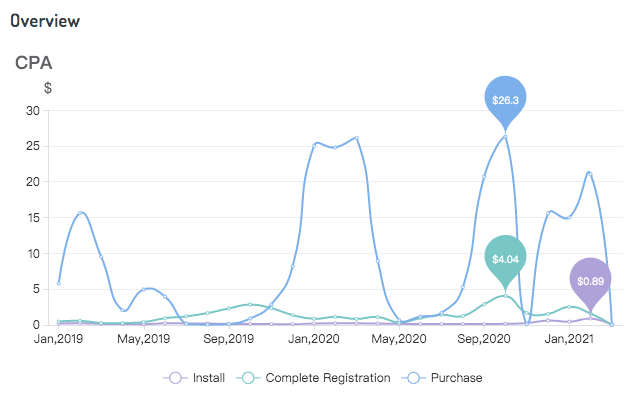
Task: Click the Sep,2019 axis label
Action: point(229,339)
